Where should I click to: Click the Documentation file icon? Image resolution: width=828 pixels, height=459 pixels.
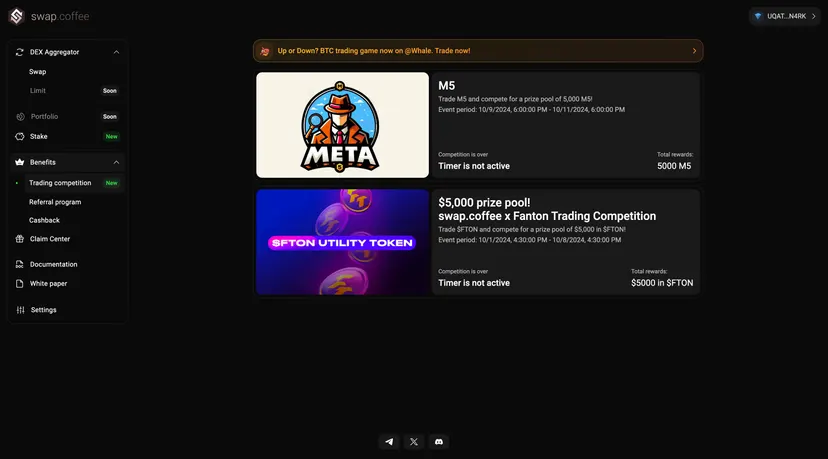pyautogui.click(x=20, y=264)
